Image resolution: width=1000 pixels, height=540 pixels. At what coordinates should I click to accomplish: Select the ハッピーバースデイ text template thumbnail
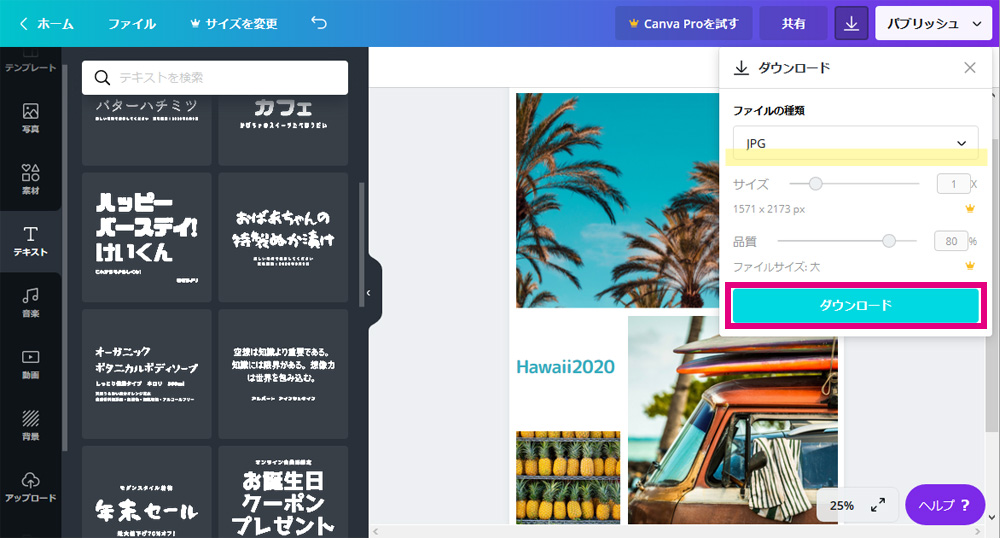[147, 237]
